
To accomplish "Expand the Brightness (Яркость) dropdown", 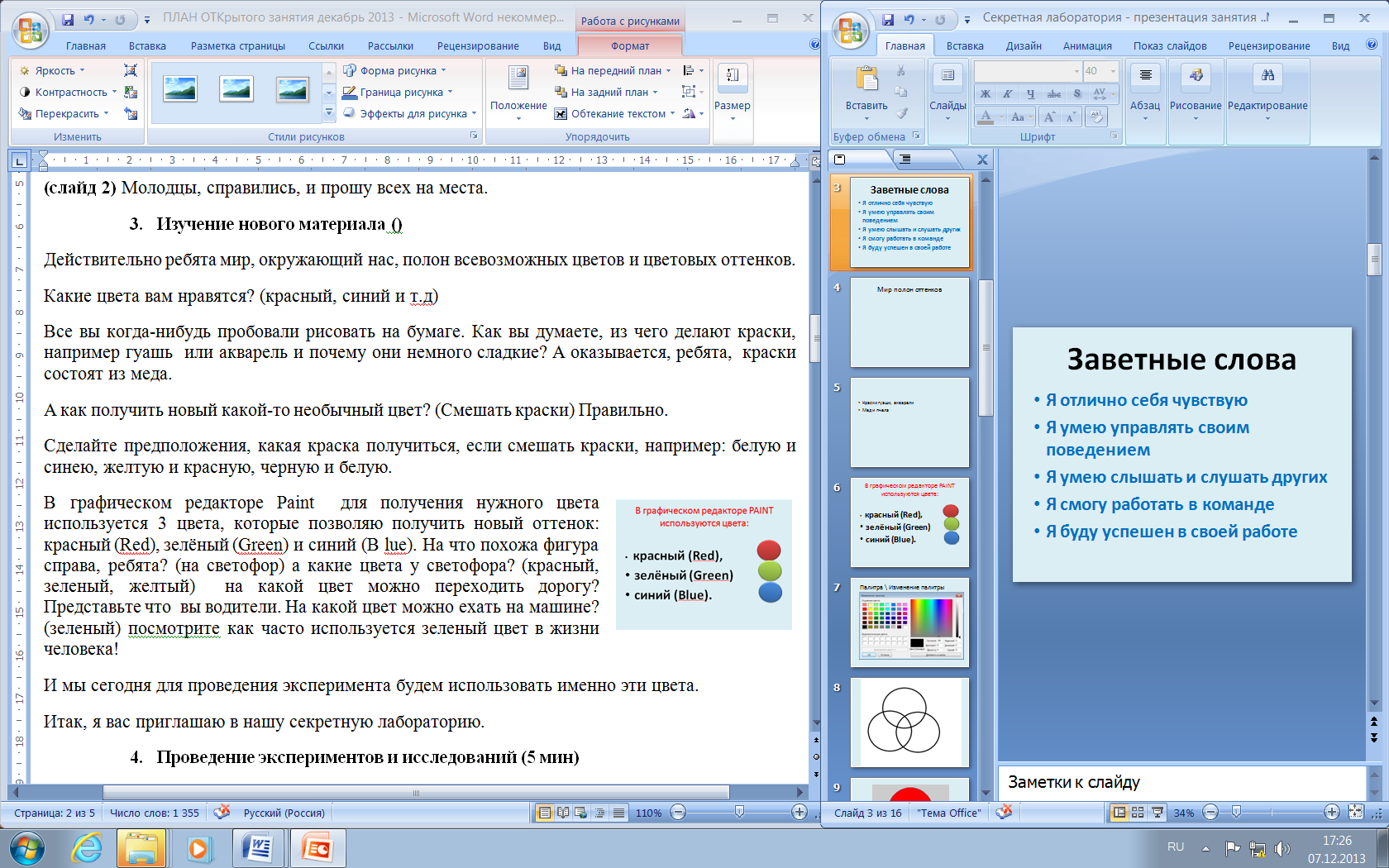I will coord(55,71).
